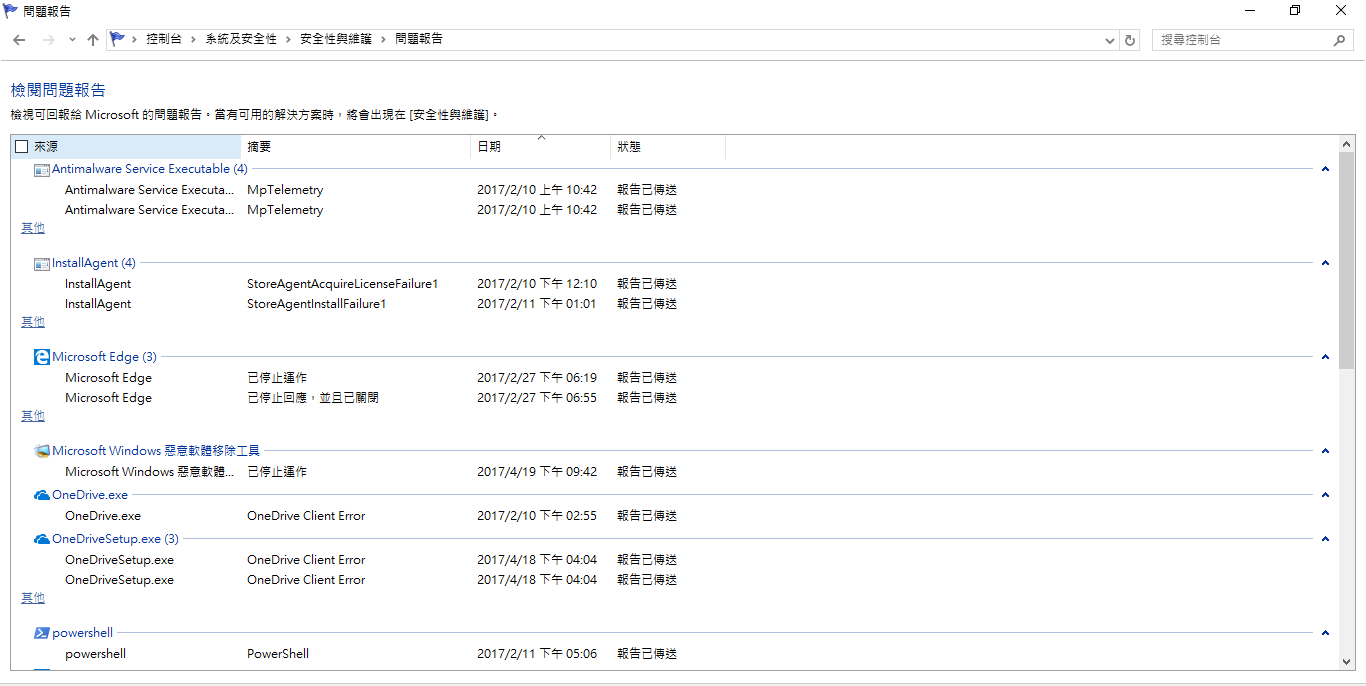1366x686 pixels.
Task: Collapse the OneDriveSetup.exe group
Action: pos(1325,539)
